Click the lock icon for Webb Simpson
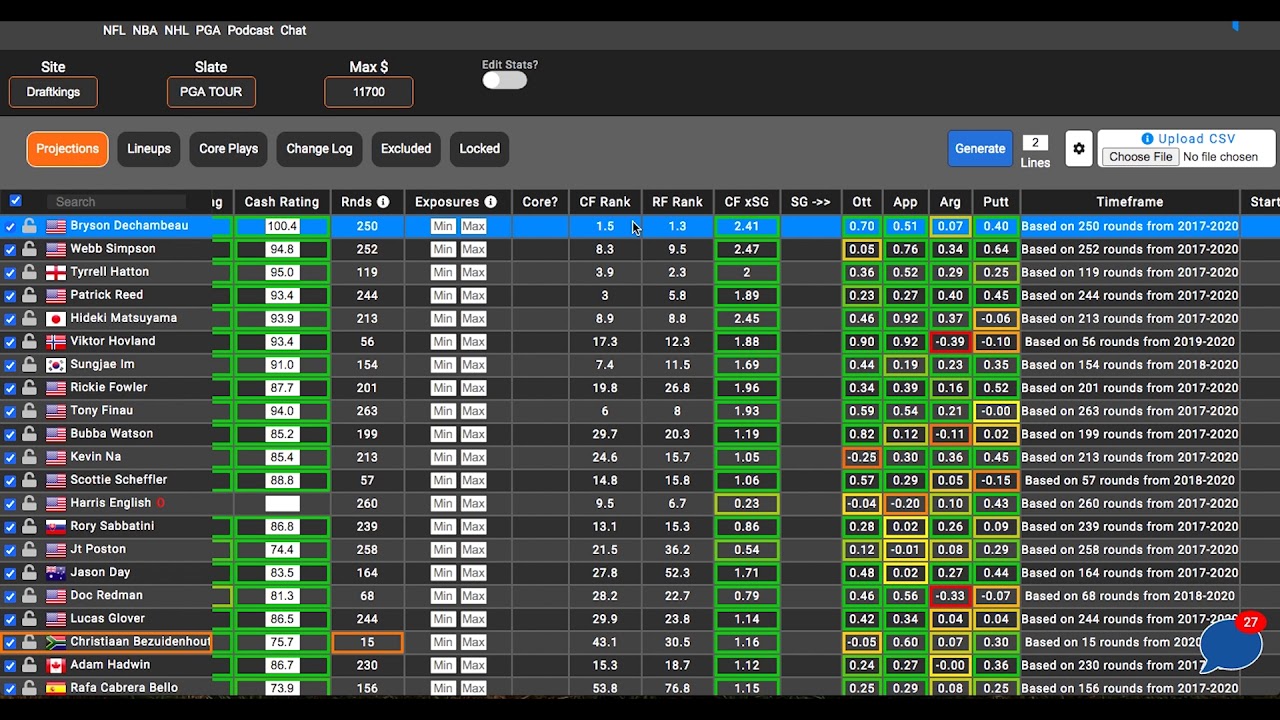The width and height of the screenshot is (1280, 720). point(29,250)
